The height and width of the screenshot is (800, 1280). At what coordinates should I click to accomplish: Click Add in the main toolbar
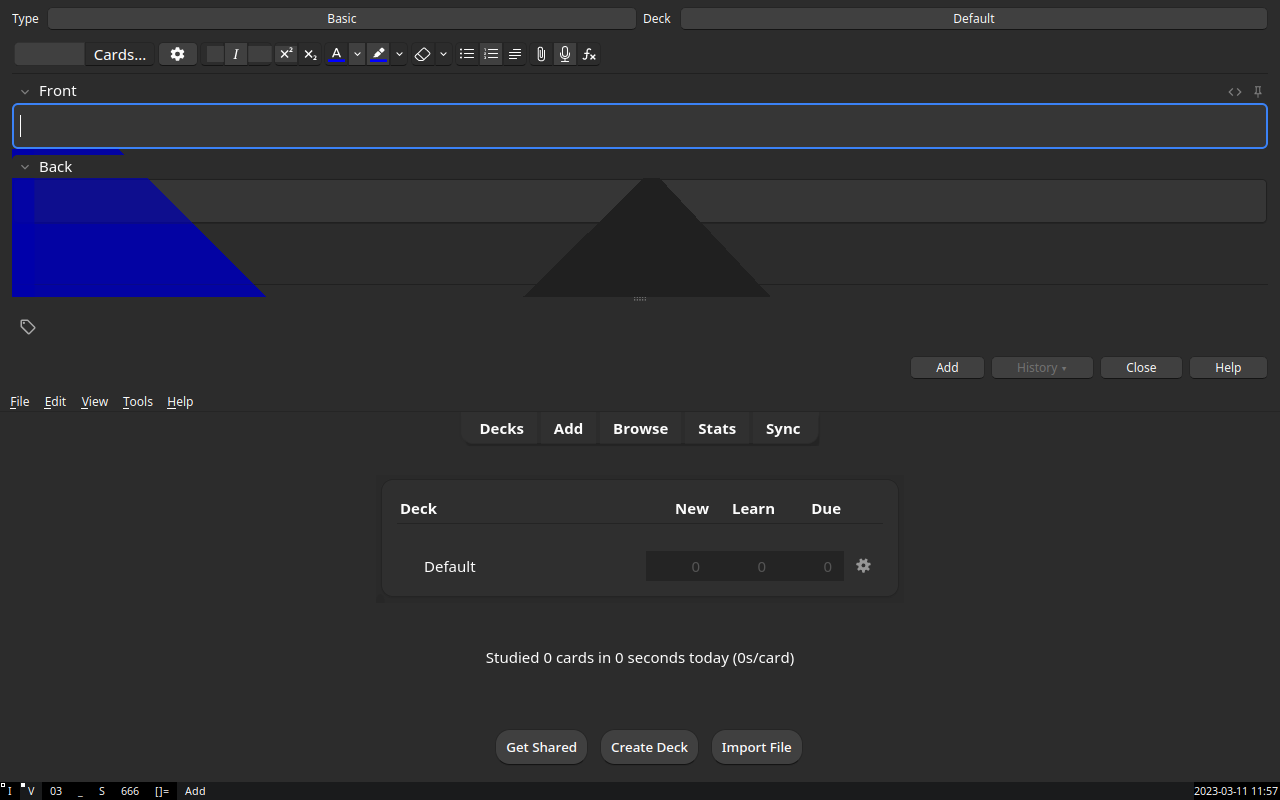click(568, 428)
